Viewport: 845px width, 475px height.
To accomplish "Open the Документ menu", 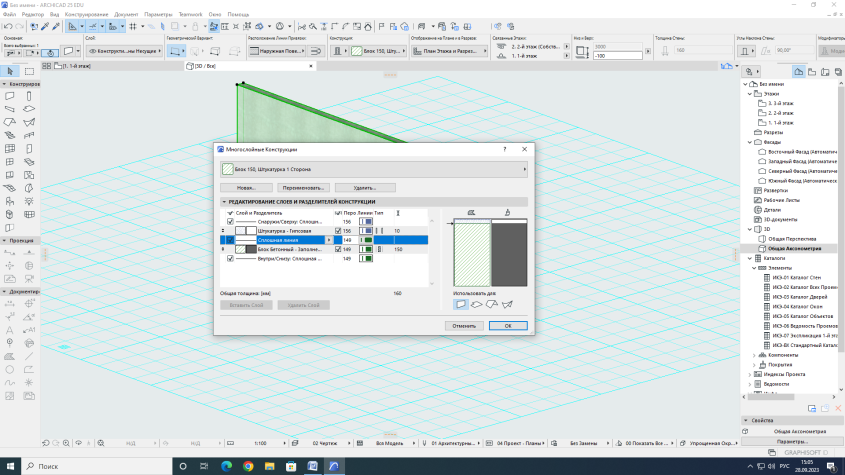I will pyautogui.click(x=126, y=15).
